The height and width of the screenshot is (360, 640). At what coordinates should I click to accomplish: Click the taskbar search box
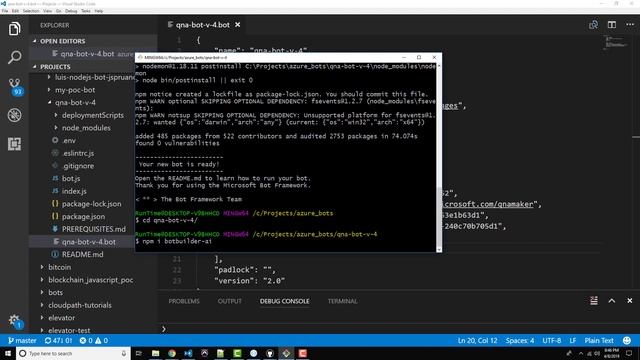pyautogui.click(x=73, y=353)
